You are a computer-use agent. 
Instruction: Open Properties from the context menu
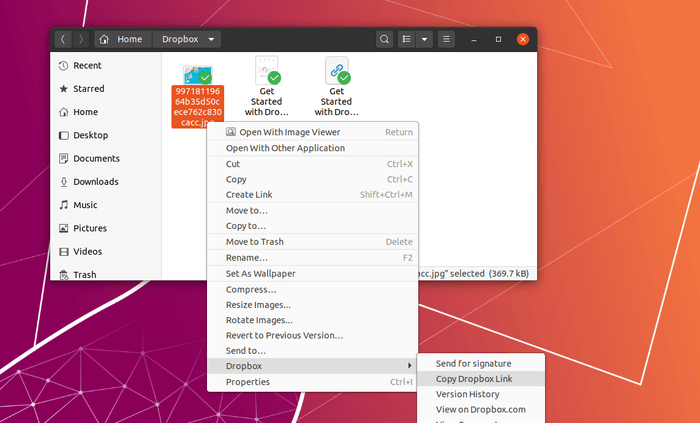tap(312, 382)
